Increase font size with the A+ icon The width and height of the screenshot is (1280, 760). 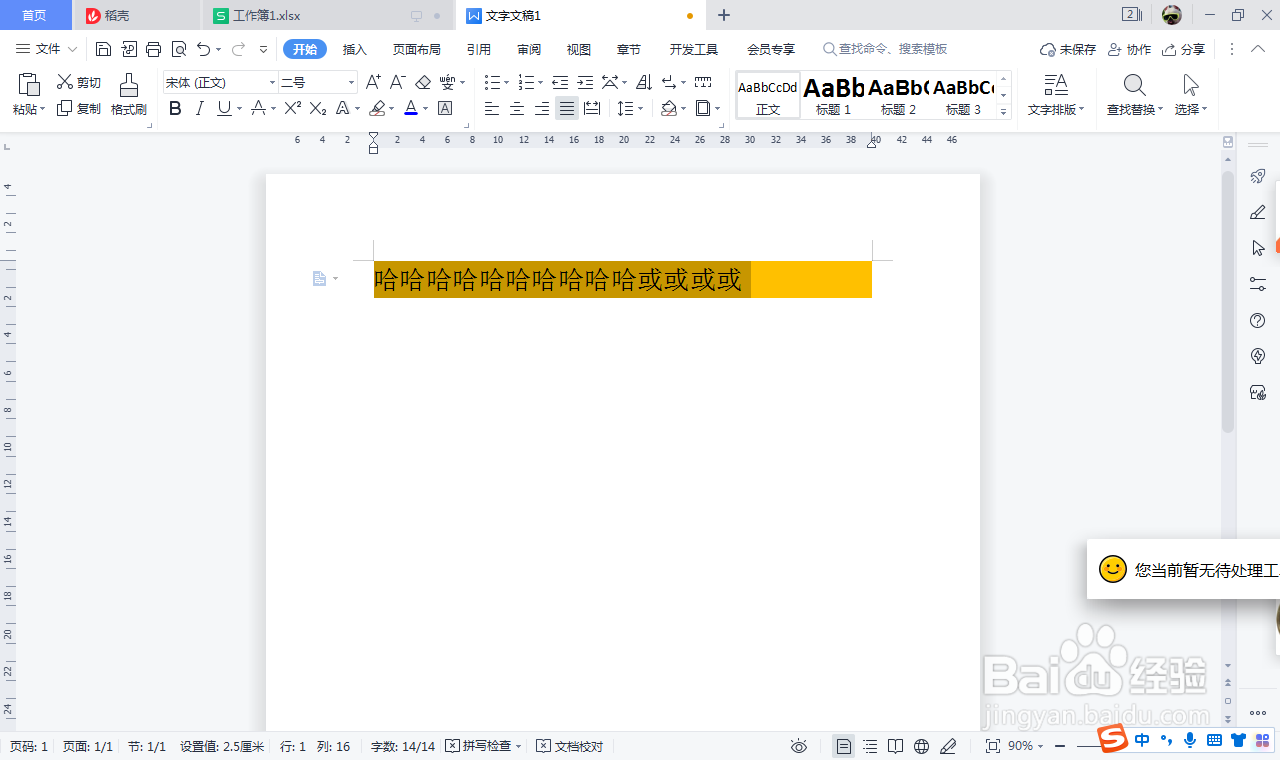pyautogui.click(x=373, y=82)
